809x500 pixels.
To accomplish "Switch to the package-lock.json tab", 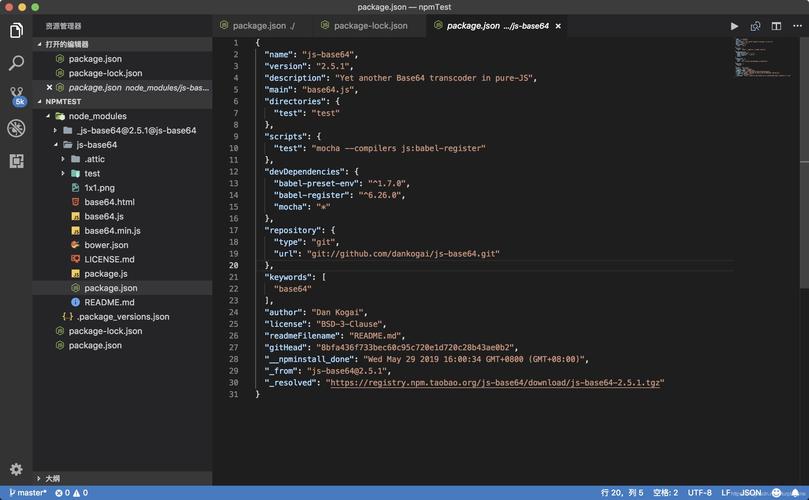I will point(370,26).
